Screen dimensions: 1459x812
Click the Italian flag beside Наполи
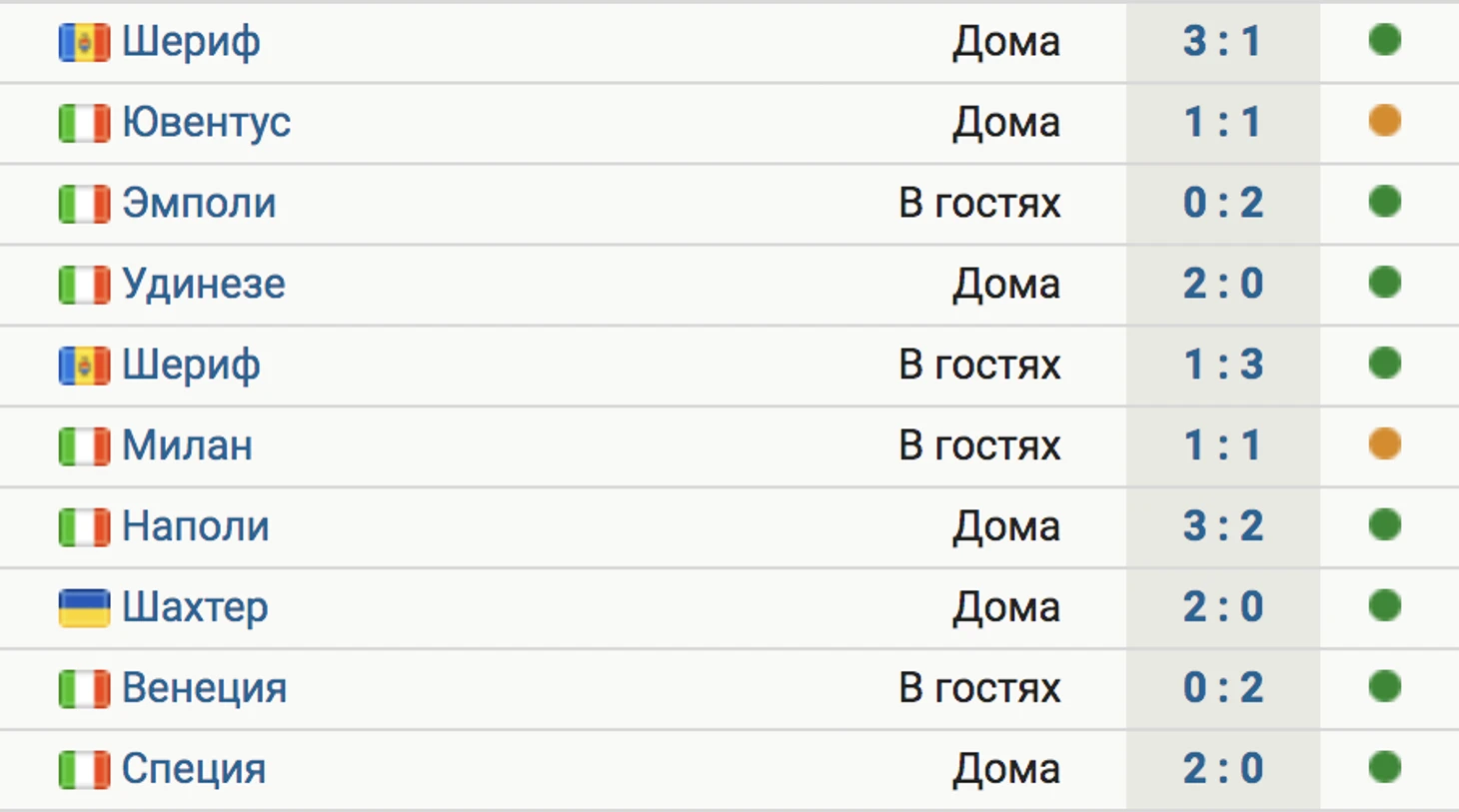click(84, 527)
